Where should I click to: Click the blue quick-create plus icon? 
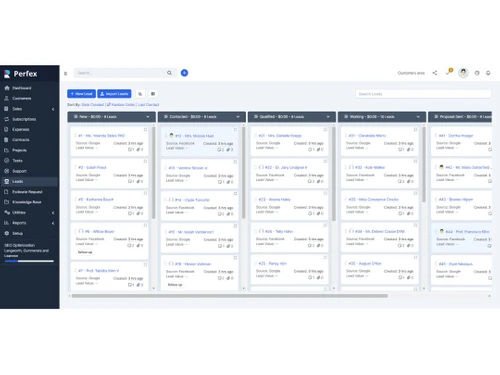184,73
